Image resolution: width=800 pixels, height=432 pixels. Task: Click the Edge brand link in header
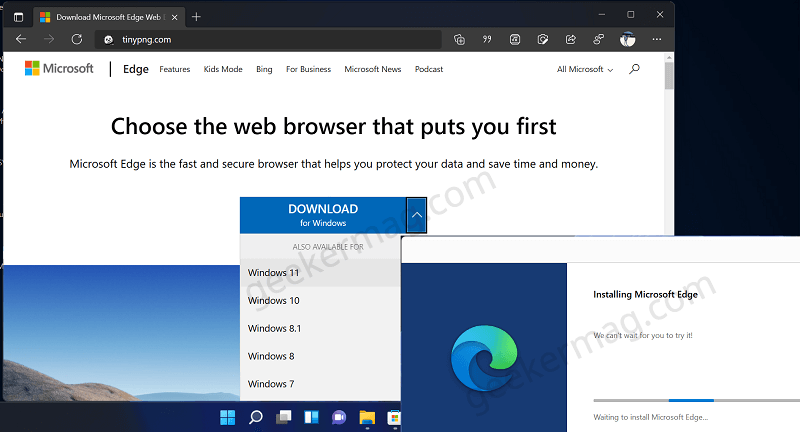tap(136, 69)
